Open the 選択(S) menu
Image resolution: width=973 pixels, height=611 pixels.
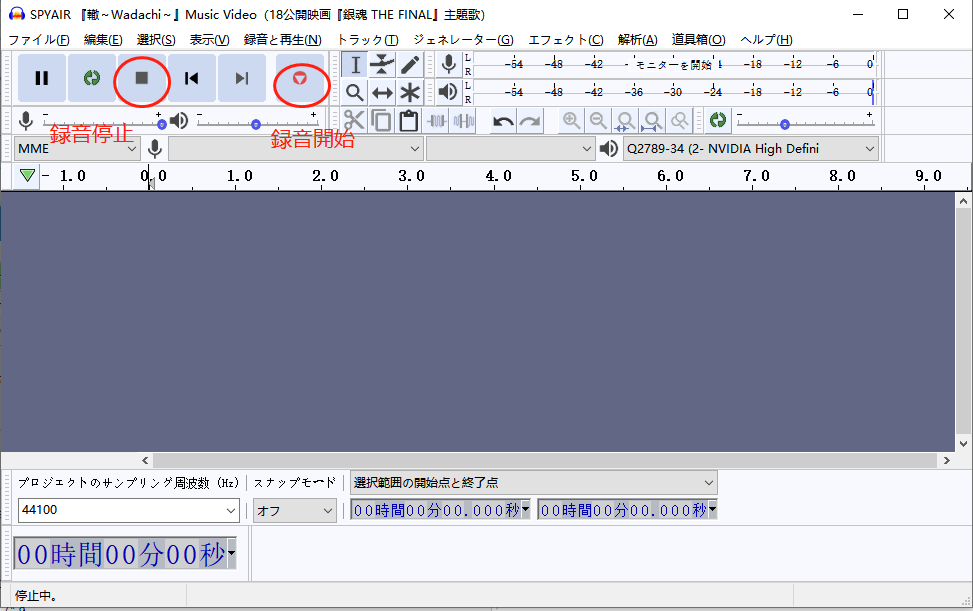156,40
